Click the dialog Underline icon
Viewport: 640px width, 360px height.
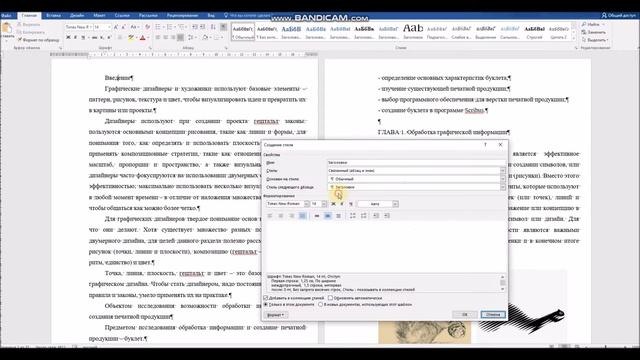[351, 204]
